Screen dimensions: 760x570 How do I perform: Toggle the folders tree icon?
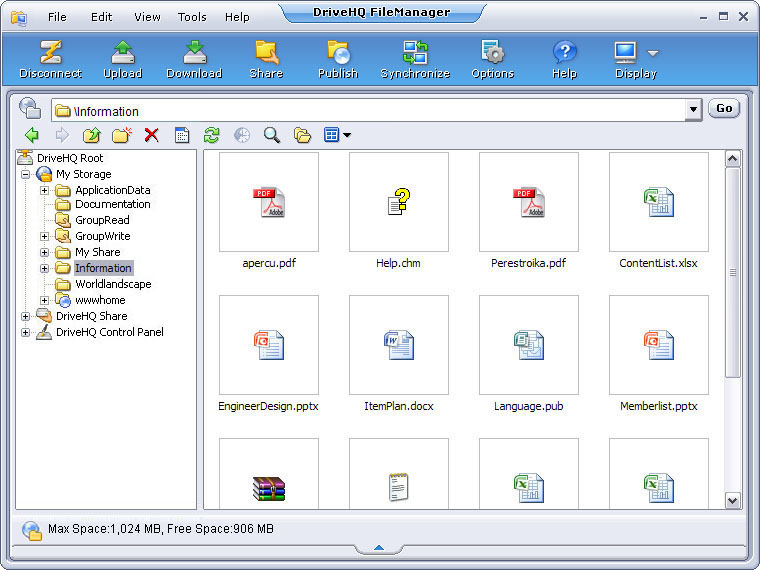point(302,135)
